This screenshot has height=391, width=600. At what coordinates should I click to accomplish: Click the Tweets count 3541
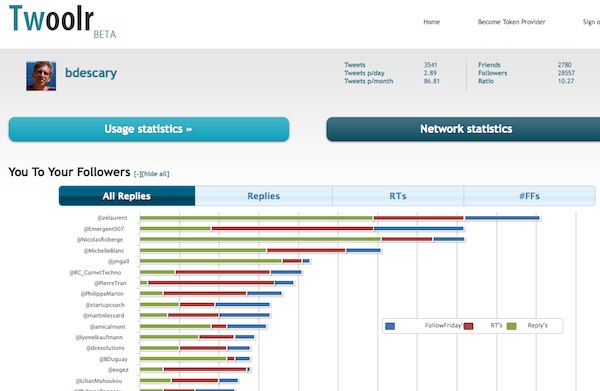coord(430,65)
